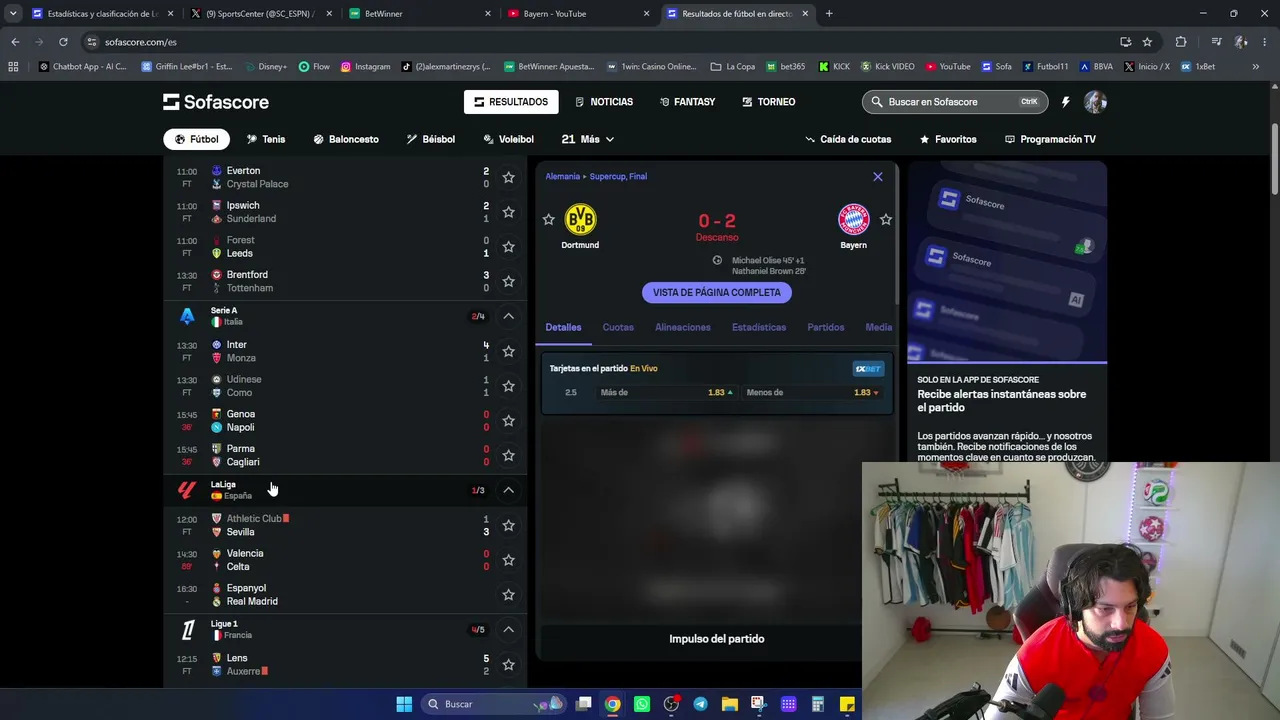
Task: Open the Caída de cuotas link
Action: click(848, 139)
